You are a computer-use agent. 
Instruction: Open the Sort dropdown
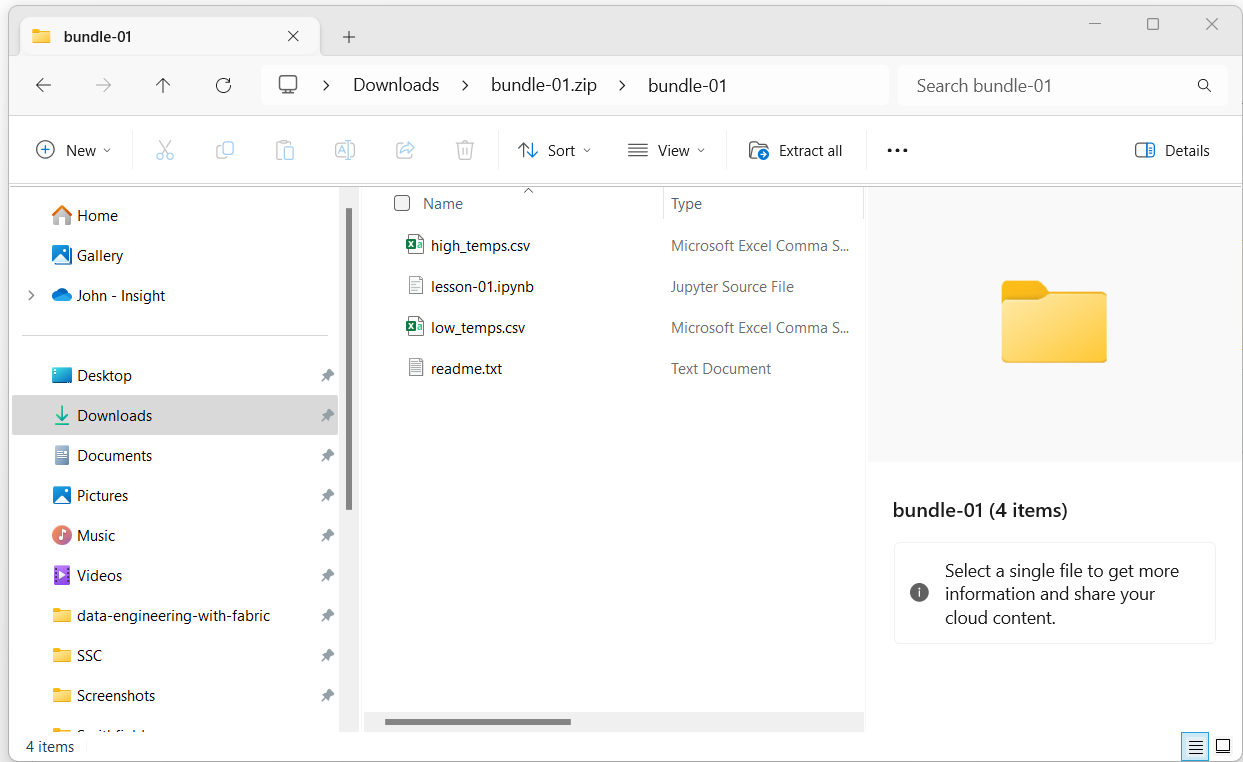(555, 150)
